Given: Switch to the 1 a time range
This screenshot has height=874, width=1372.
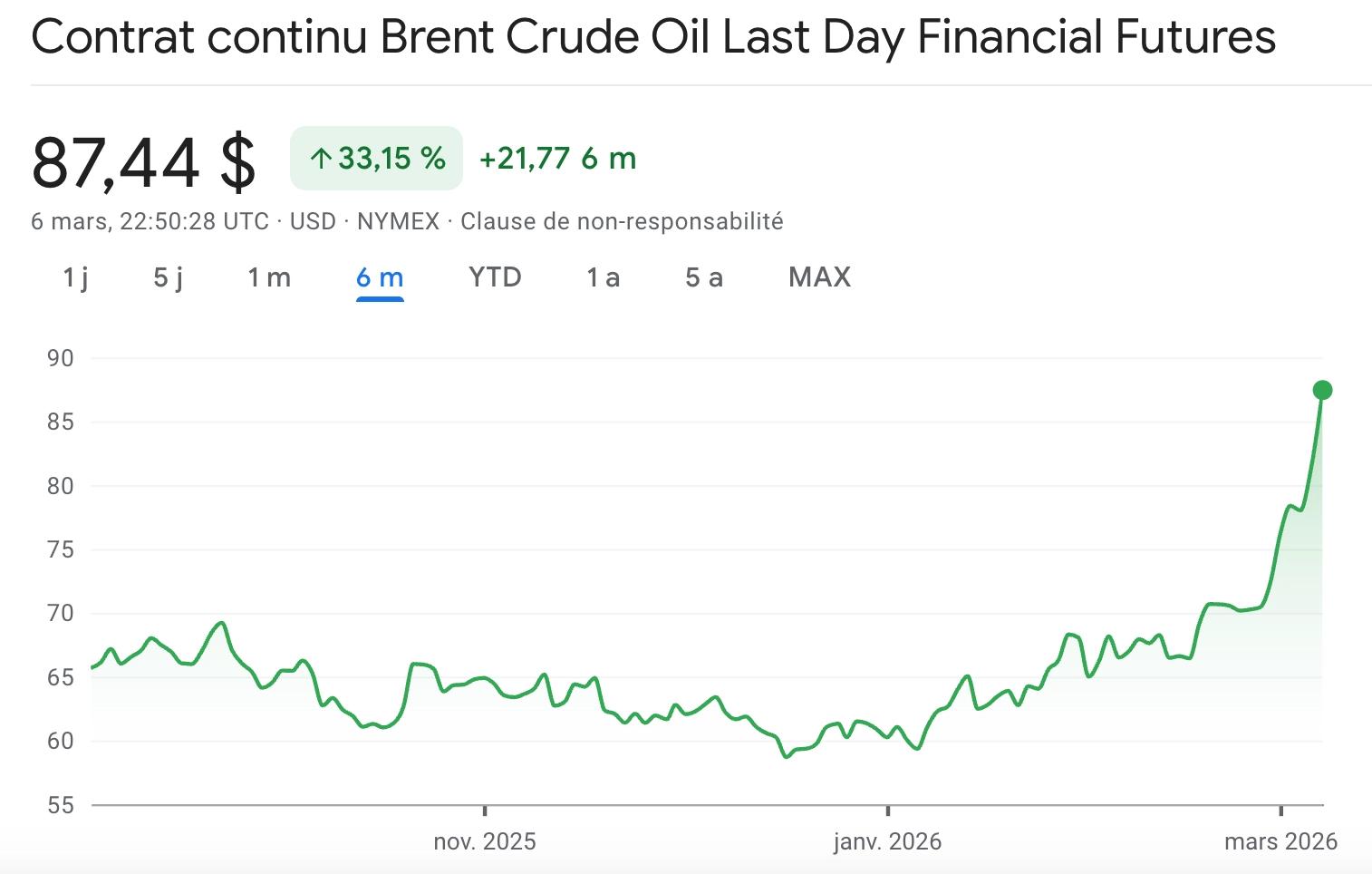Looking at the screenshot, I should tap(603, 277).
